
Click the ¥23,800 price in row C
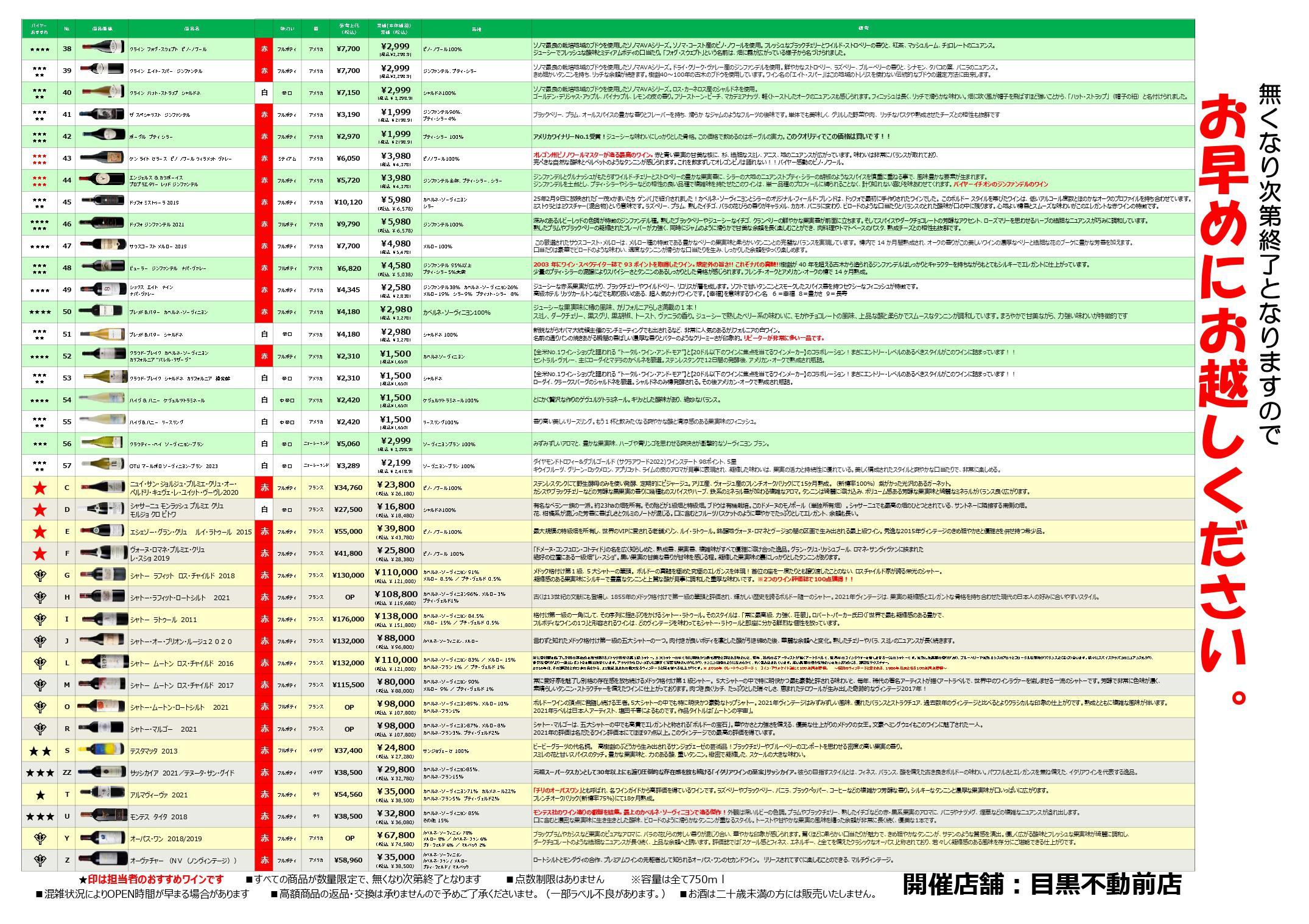coord(396,485)
